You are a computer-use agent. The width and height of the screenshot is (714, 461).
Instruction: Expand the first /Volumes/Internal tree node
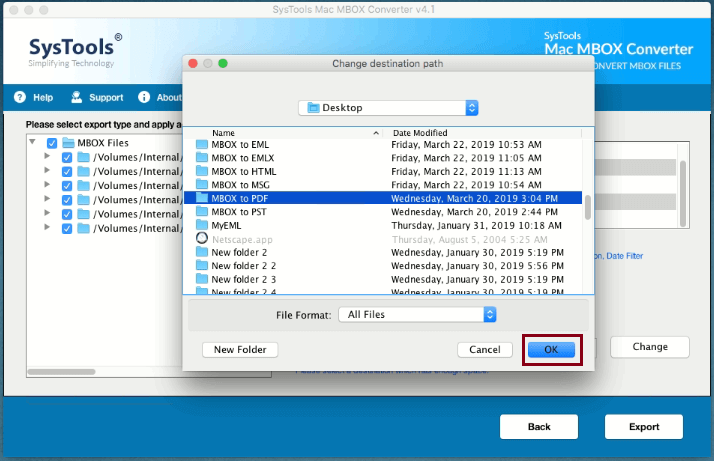(x=47, y=156)
